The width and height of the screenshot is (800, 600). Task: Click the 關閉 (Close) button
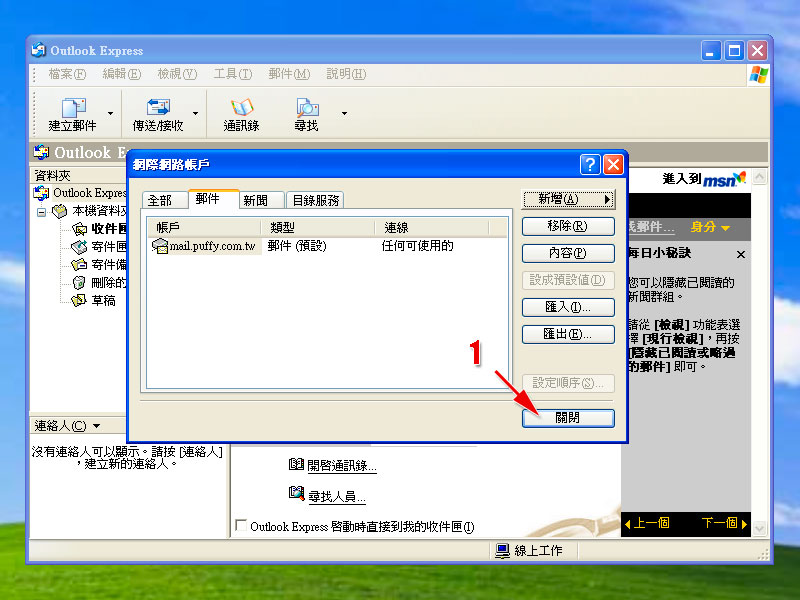tap(567, 418)
